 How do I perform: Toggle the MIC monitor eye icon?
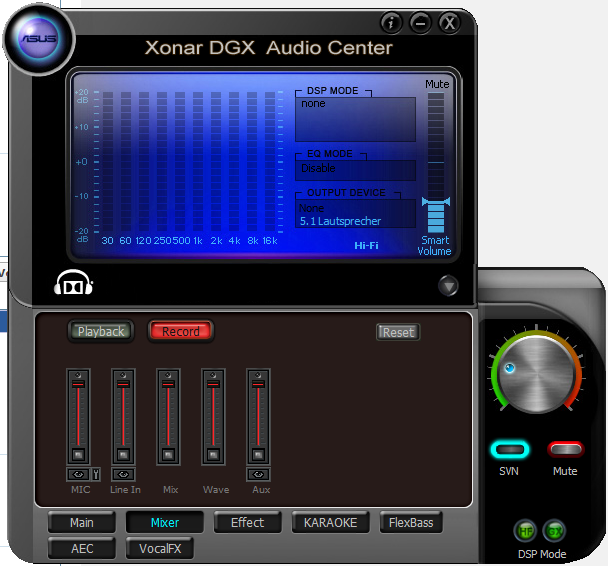(x=78, y=474)
